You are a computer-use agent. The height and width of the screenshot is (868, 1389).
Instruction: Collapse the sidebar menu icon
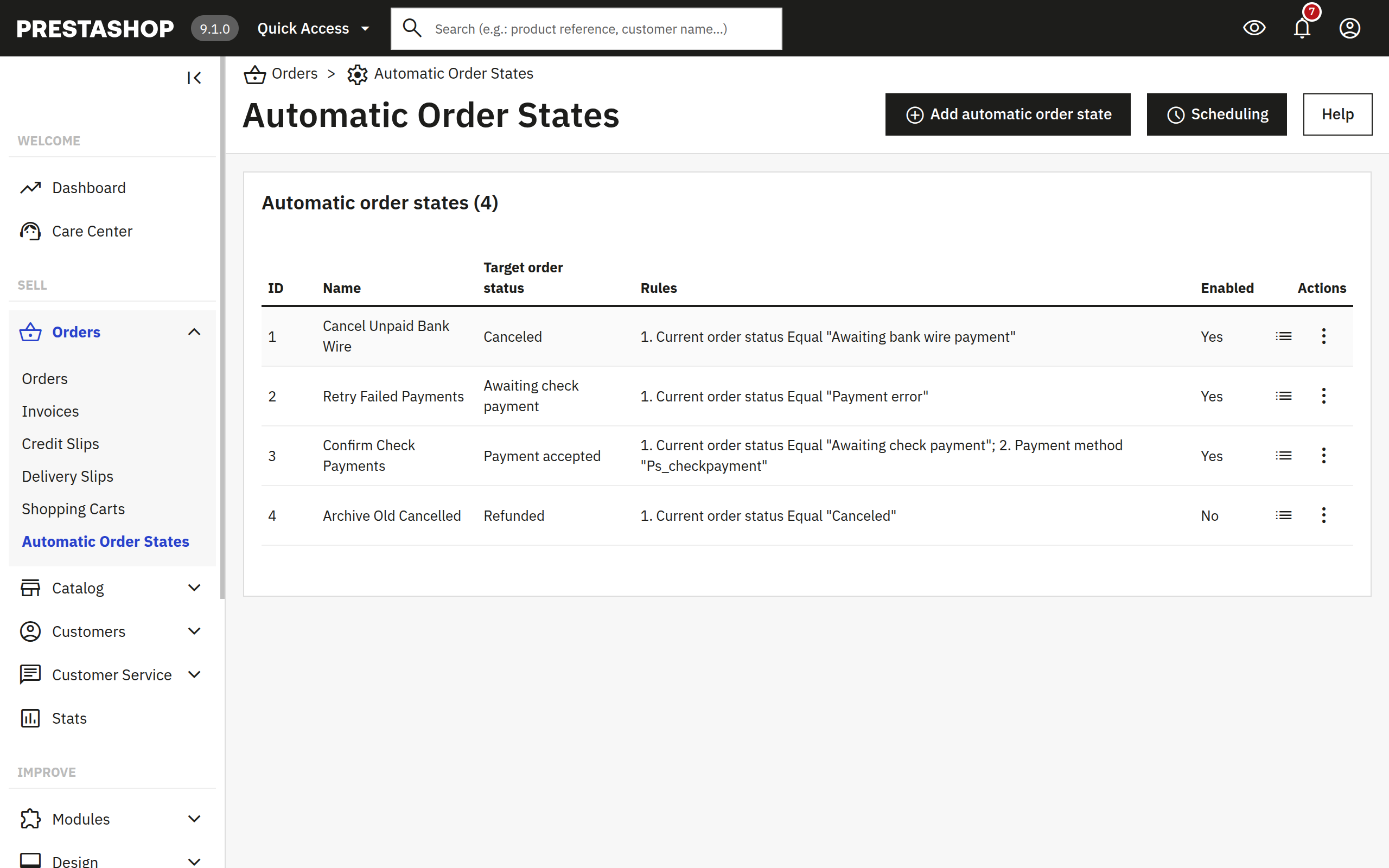point(194,78)
